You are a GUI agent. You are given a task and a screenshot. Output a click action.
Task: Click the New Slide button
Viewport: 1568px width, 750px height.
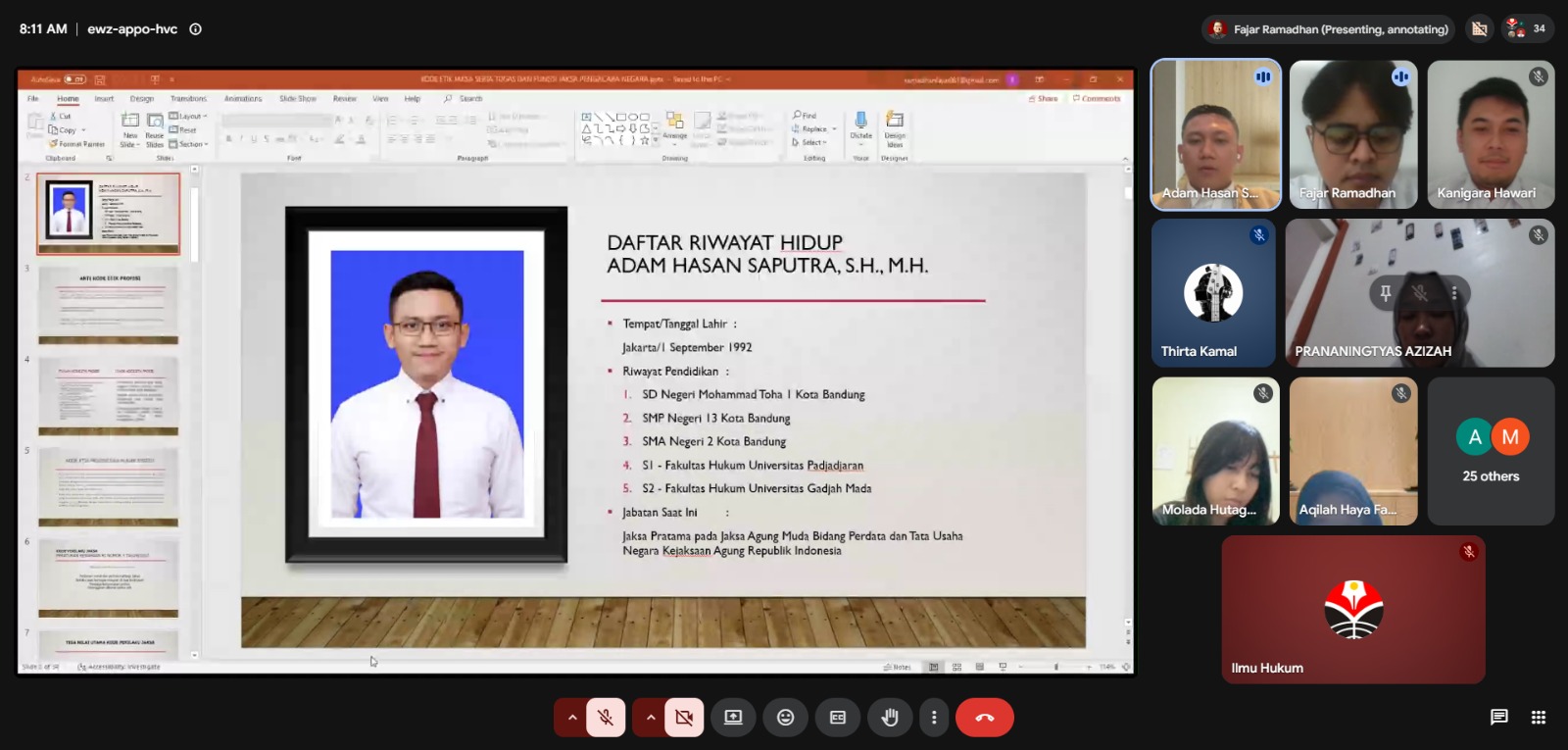click(130, 129)
